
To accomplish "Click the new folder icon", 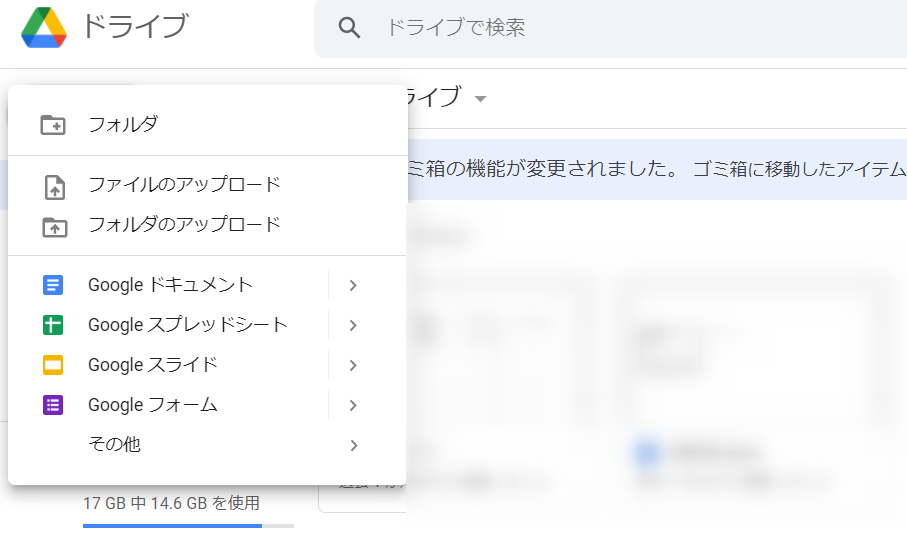I will (x=53, y=125).
